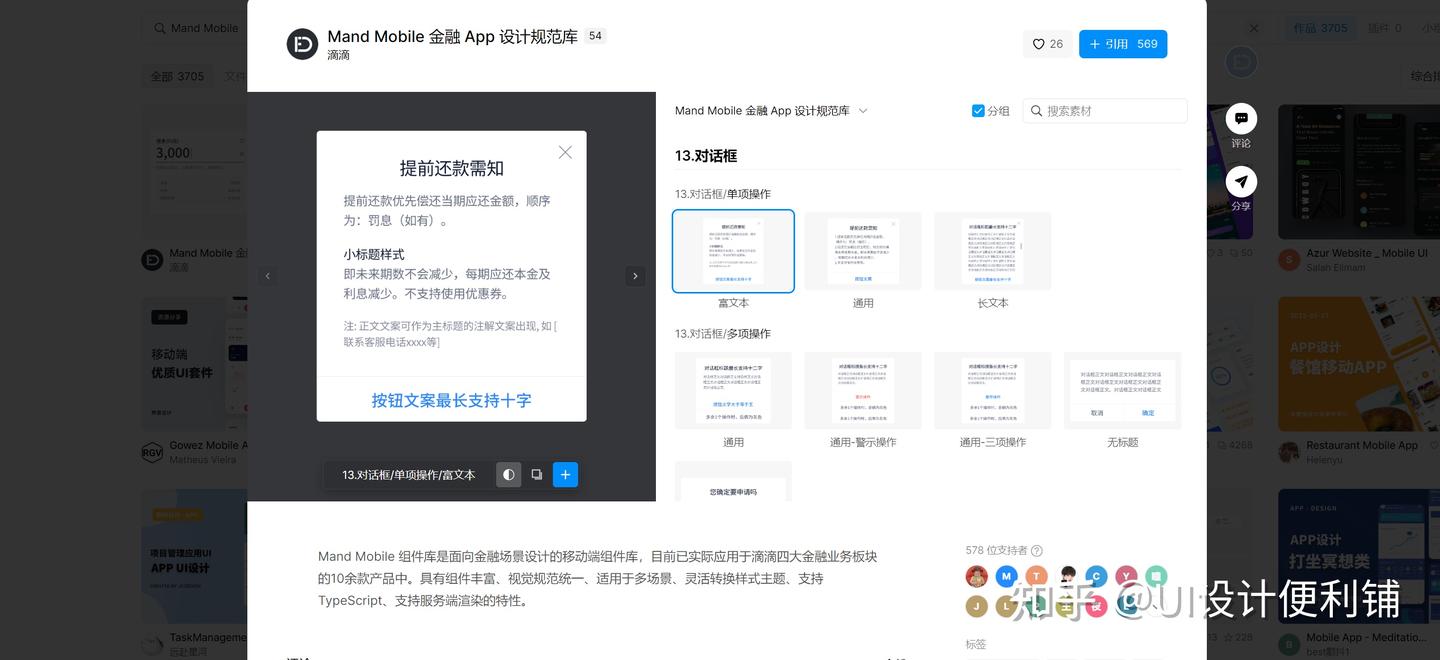Click the blue M supporter avatar
The height and width of the screenshot is (660, 1440).
(x=1007, y=576)
